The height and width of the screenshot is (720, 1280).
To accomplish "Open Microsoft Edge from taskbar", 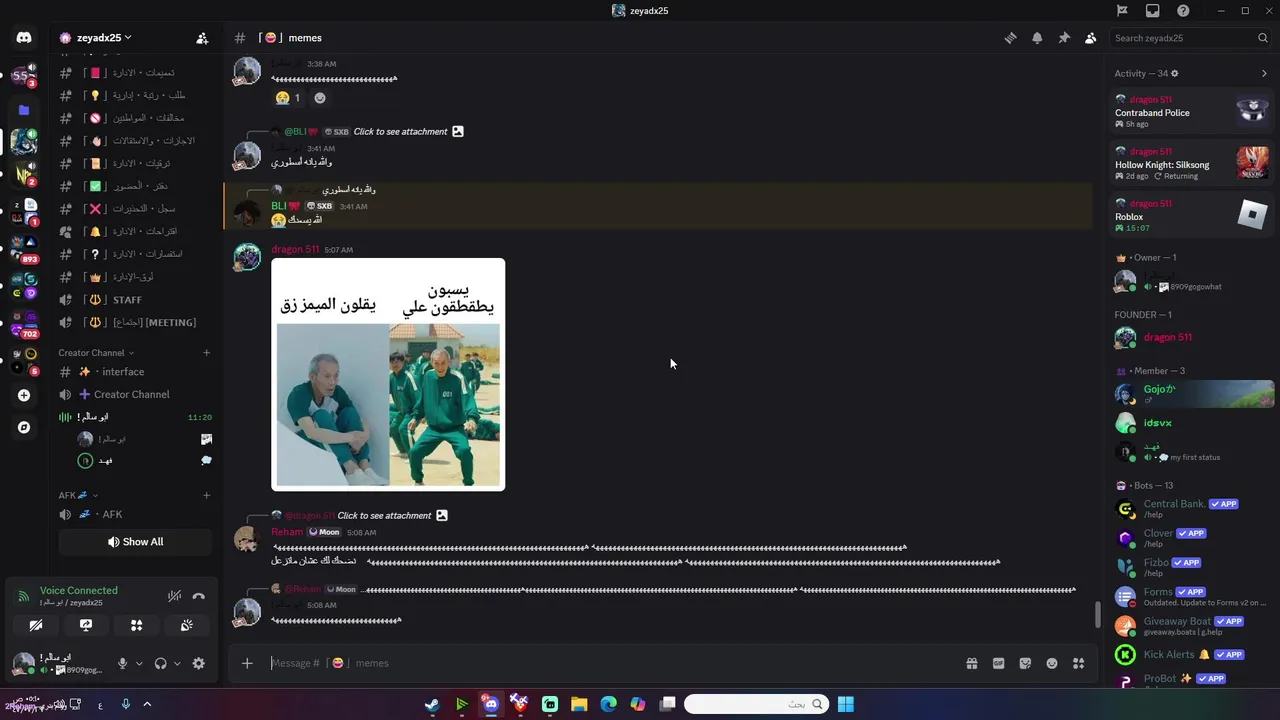I will point(608,704).
